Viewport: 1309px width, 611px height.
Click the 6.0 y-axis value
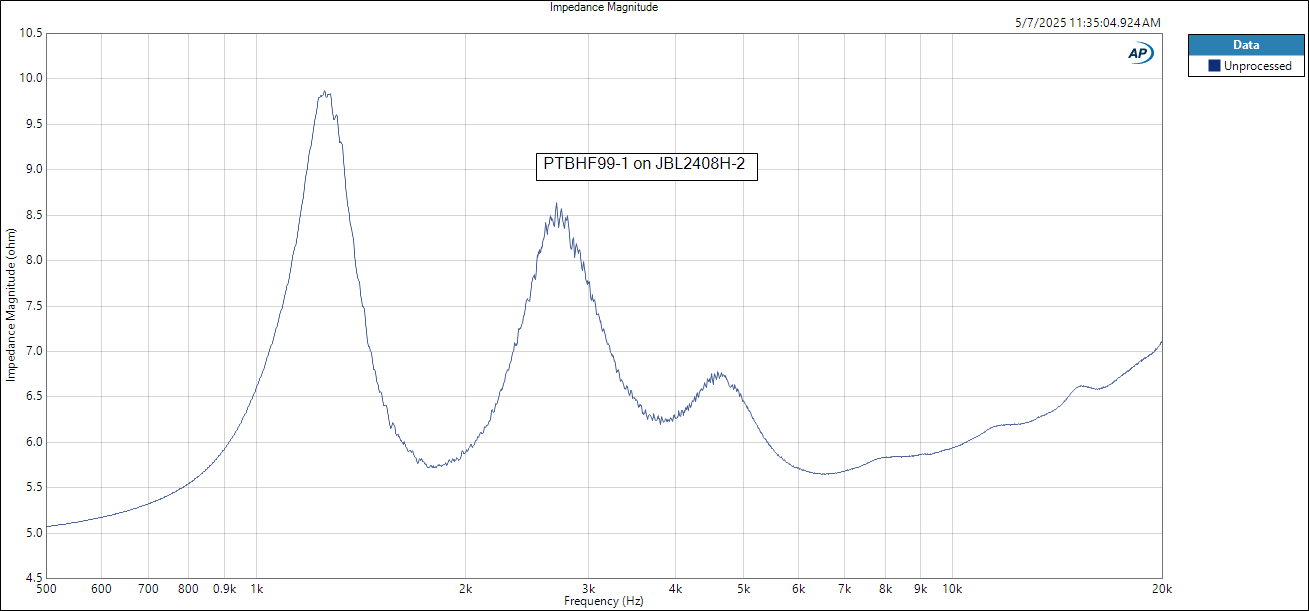click(34, 442)
